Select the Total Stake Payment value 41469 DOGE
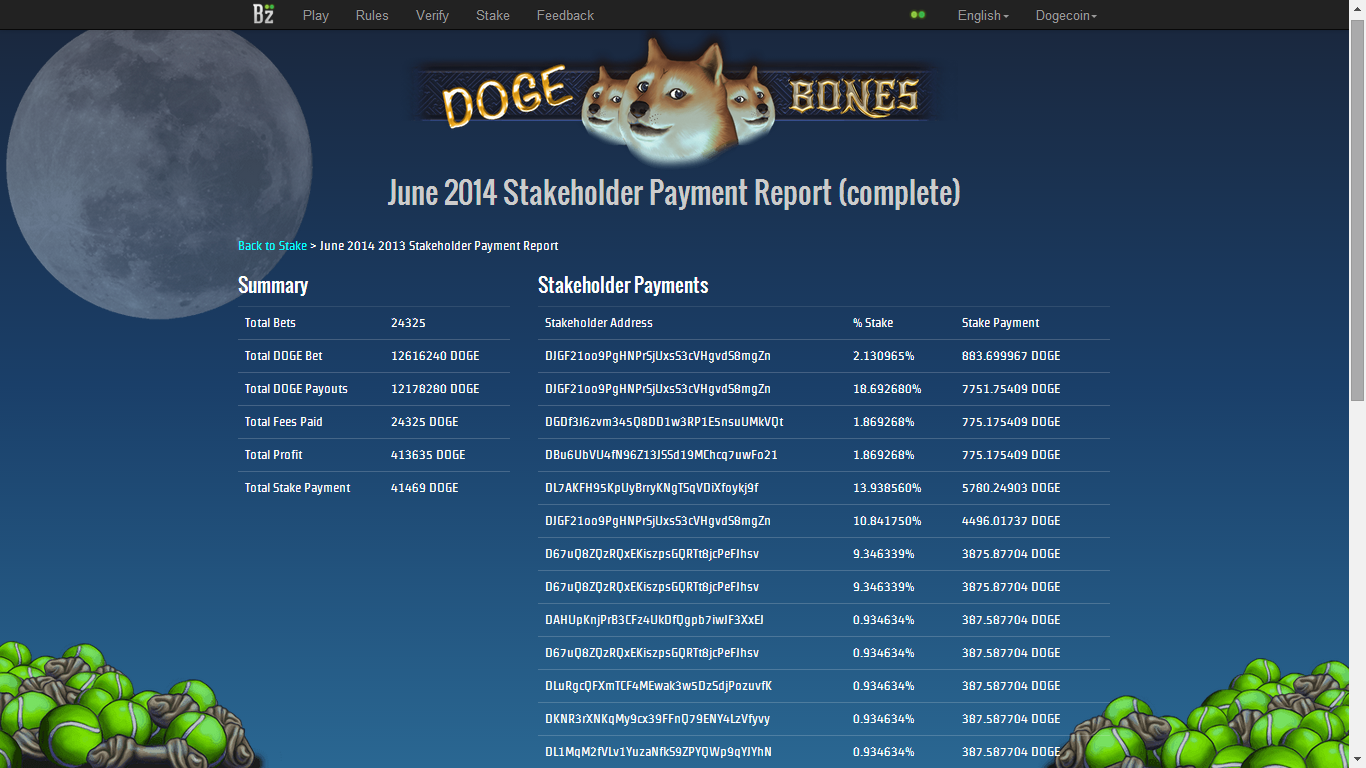 [425, 488]
